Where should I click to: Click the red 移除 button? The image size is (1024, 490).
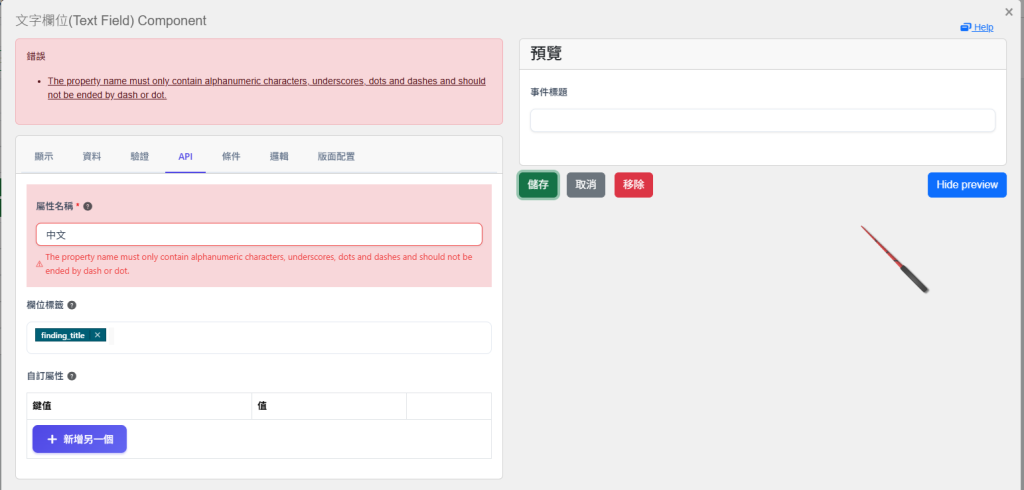pyautogui.click(x=633, y=185)
